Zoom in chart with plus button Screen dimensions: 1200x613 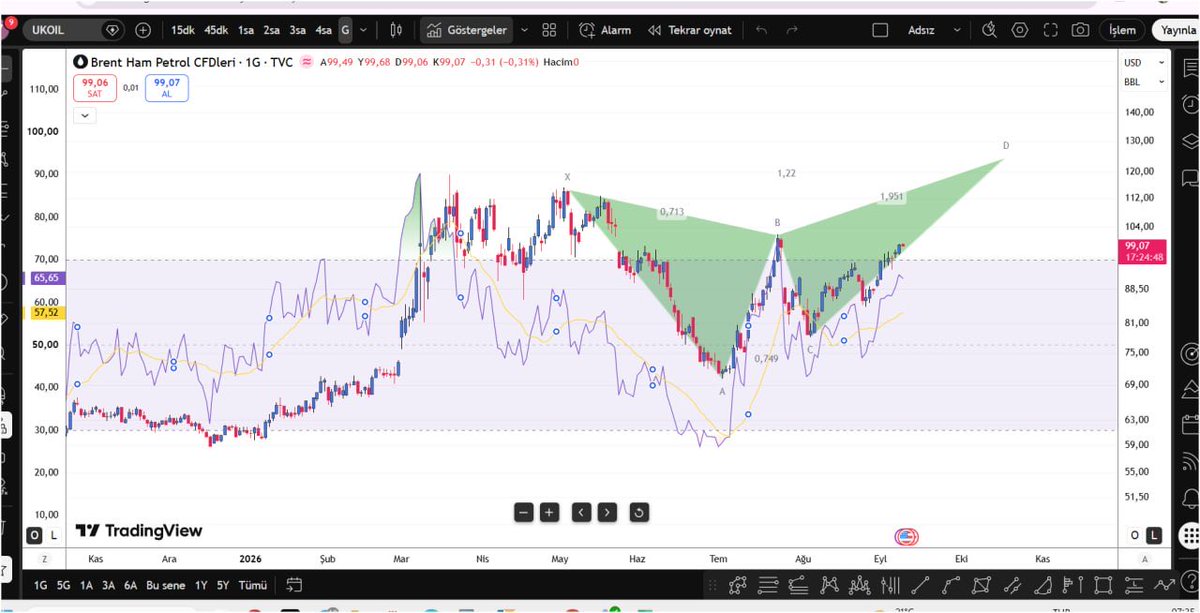[549, 513]
